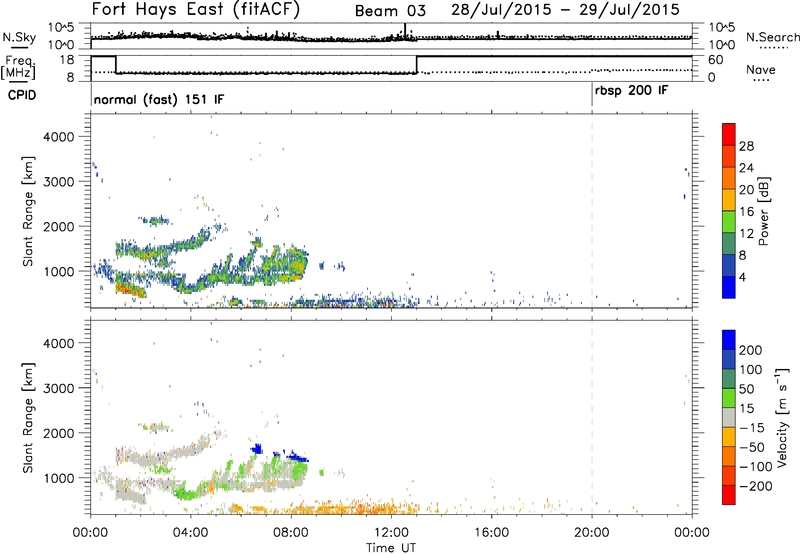800x554 pixels.
Task: Click the "Fort Hays East (fitACF)" plot title
Action: [196, 10]
